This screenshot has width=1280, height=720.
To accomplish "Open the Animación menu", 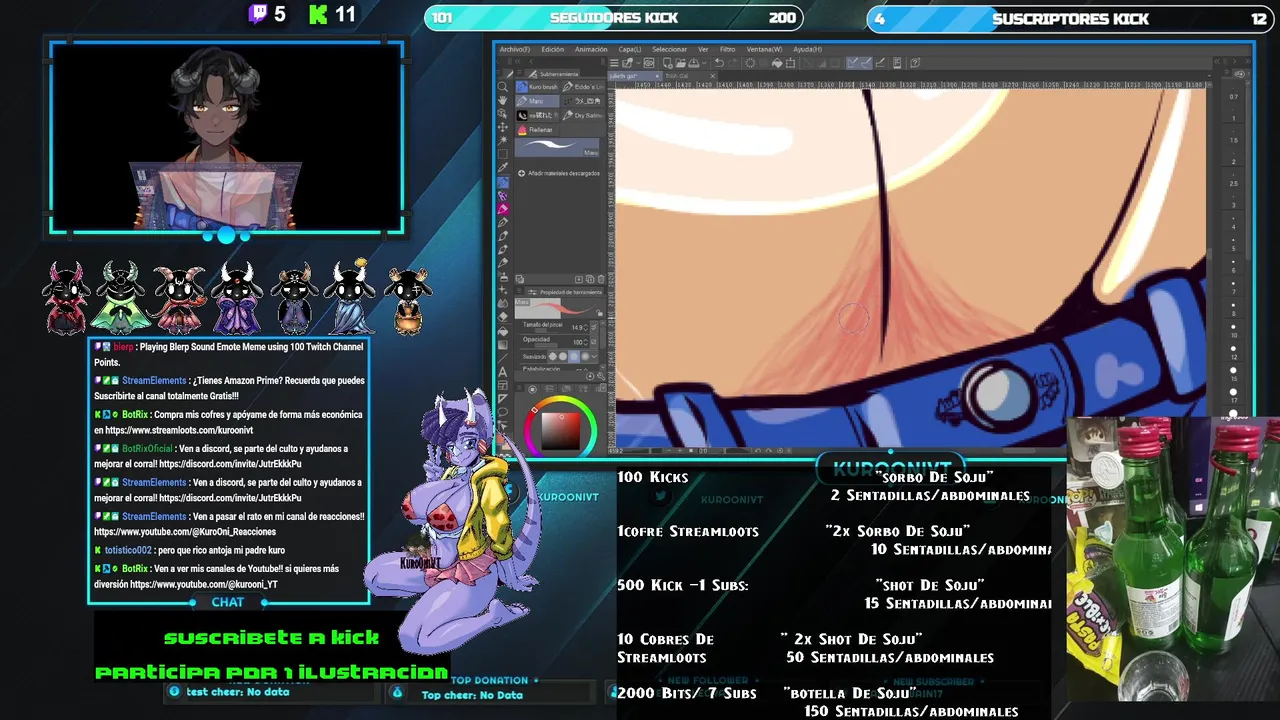I will (x=591, y=49).
